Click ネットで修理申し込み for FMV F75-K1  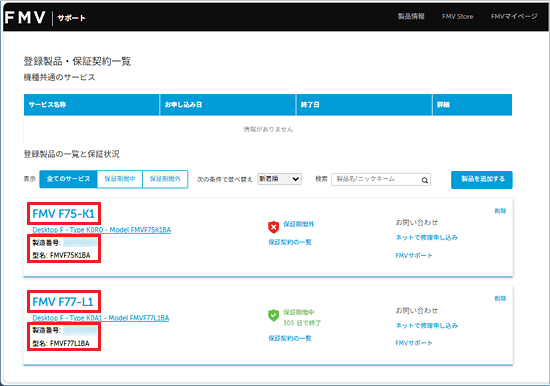[427, 238]
